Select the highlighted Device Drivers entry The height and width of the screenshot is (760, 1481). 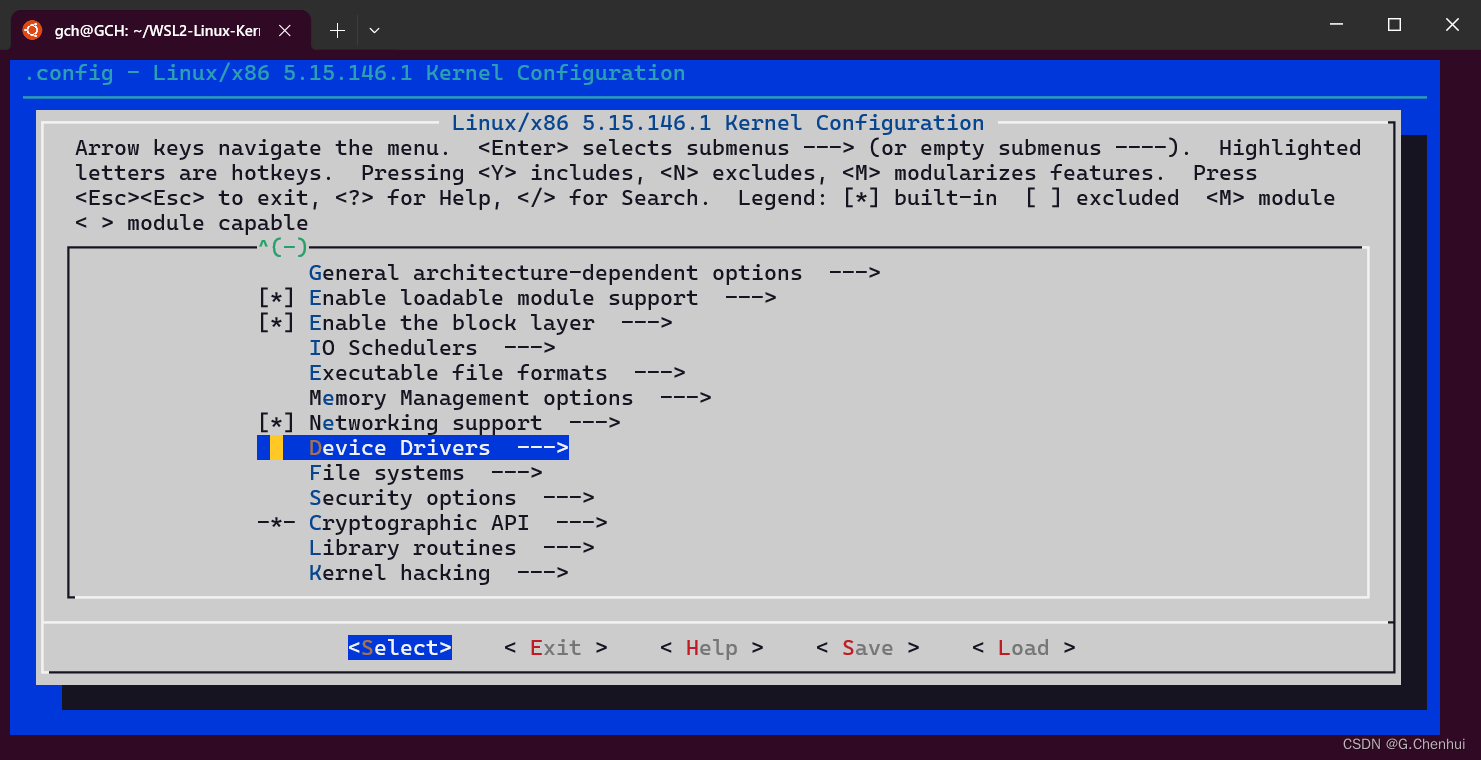pyautogui.click(x=413, y=448)
